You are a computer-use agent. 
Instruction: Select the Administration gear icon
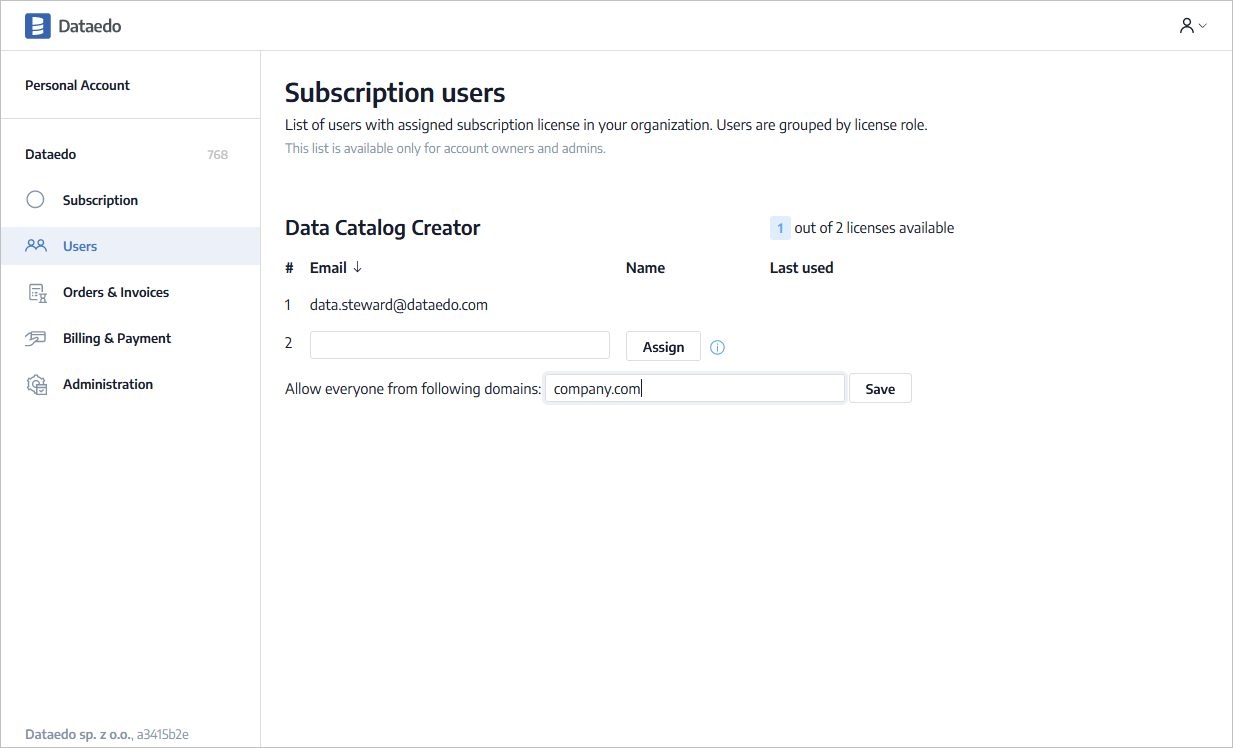click(37, 385)
